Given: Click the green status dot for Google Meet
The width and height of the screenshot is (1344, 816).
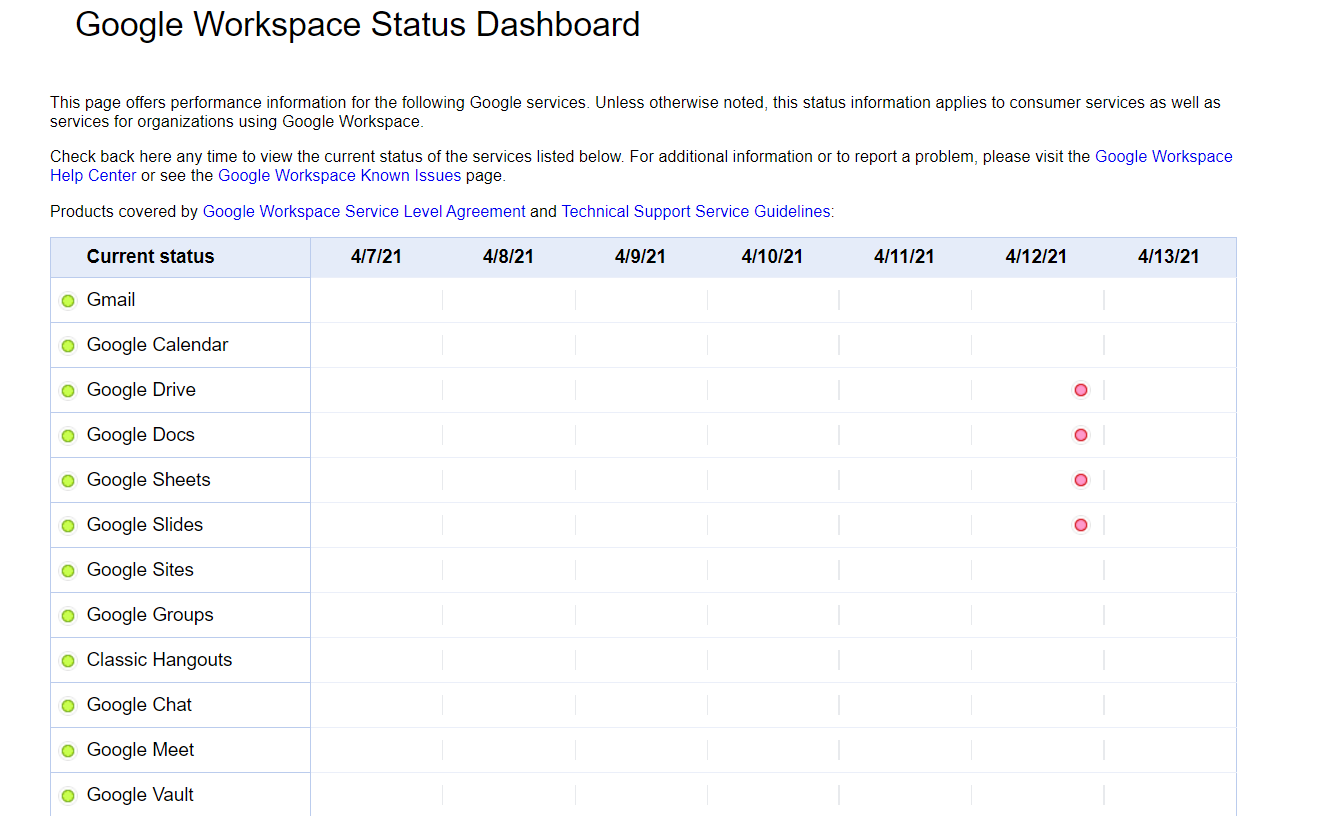Looking at the screenshot, I should point(68,751).
